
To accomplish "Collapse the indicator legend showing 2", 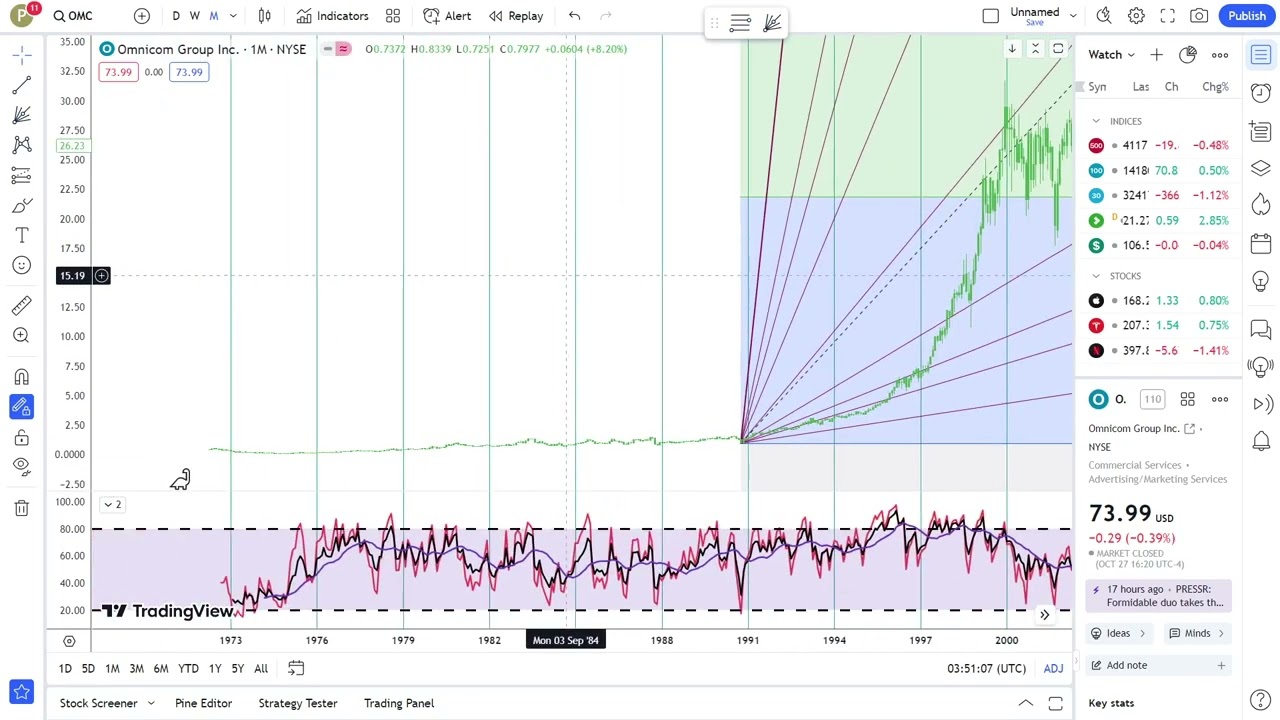I will tap(112, 505).
